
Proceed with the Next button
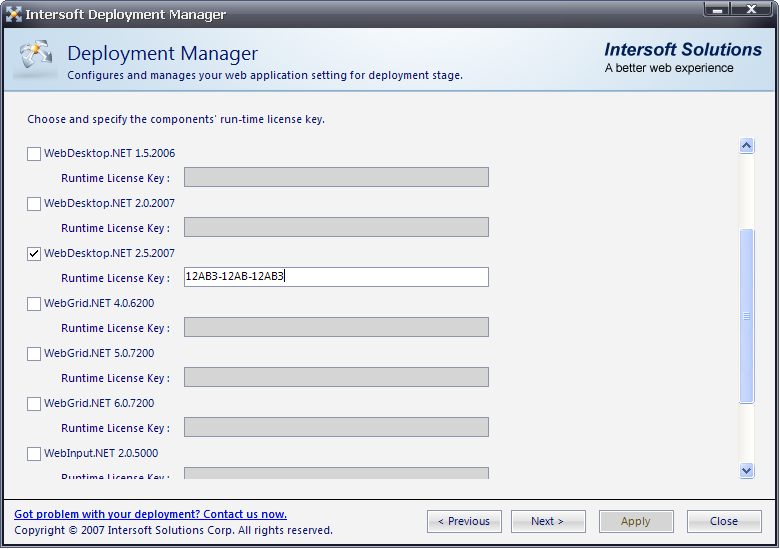tap(548, 521)
